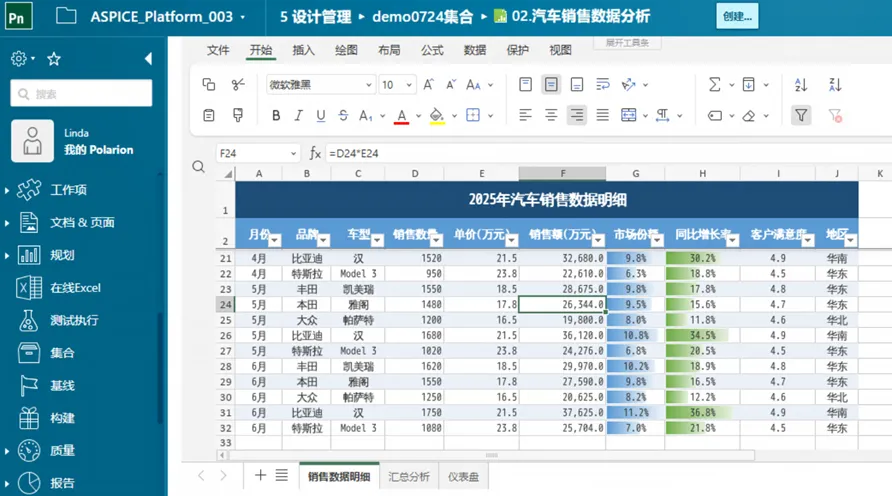Open the fill color dropdown arrow
This screenshot has height=496, width=892.
(x=454, y=116)
